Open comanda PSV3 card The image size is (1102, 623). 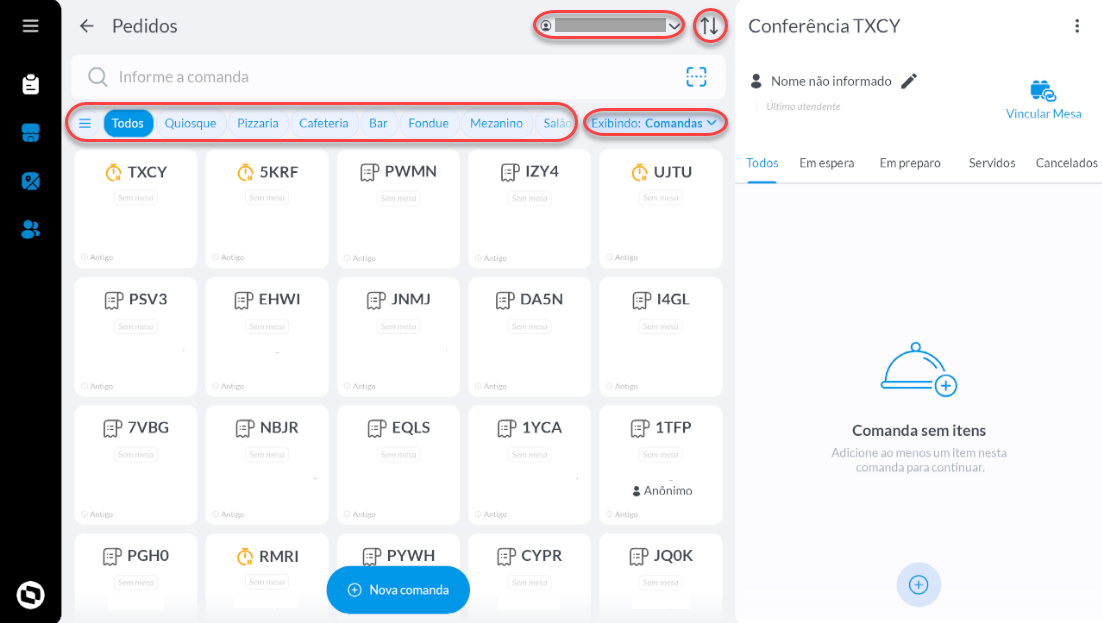coord(136,337)
